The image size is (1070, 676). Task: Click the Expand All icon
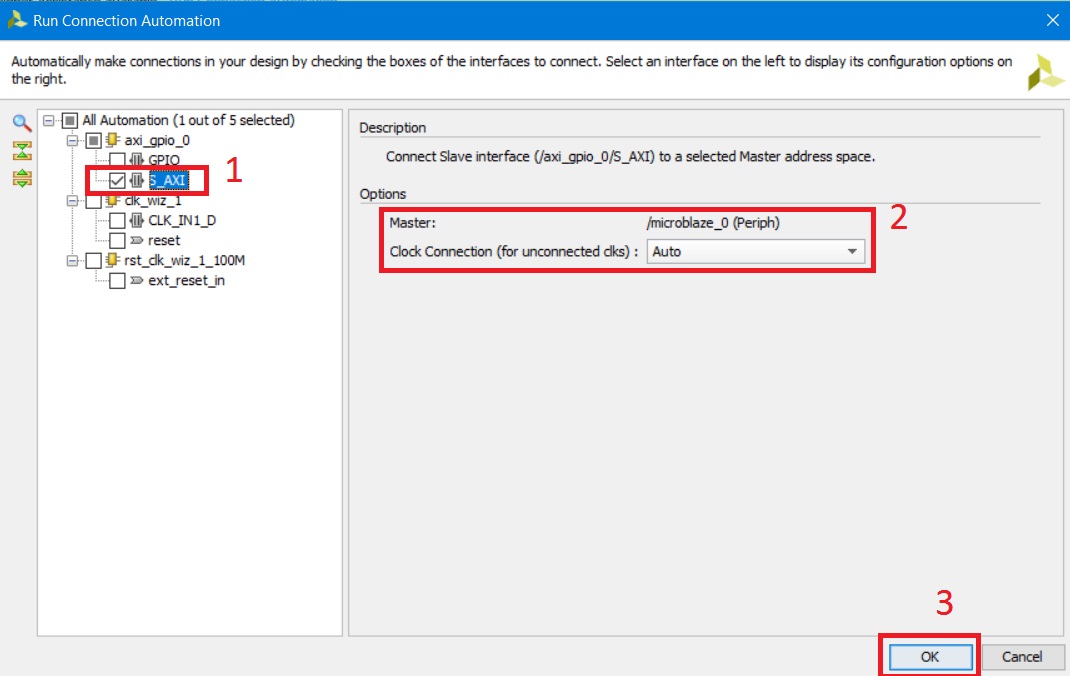pos(21,178)
